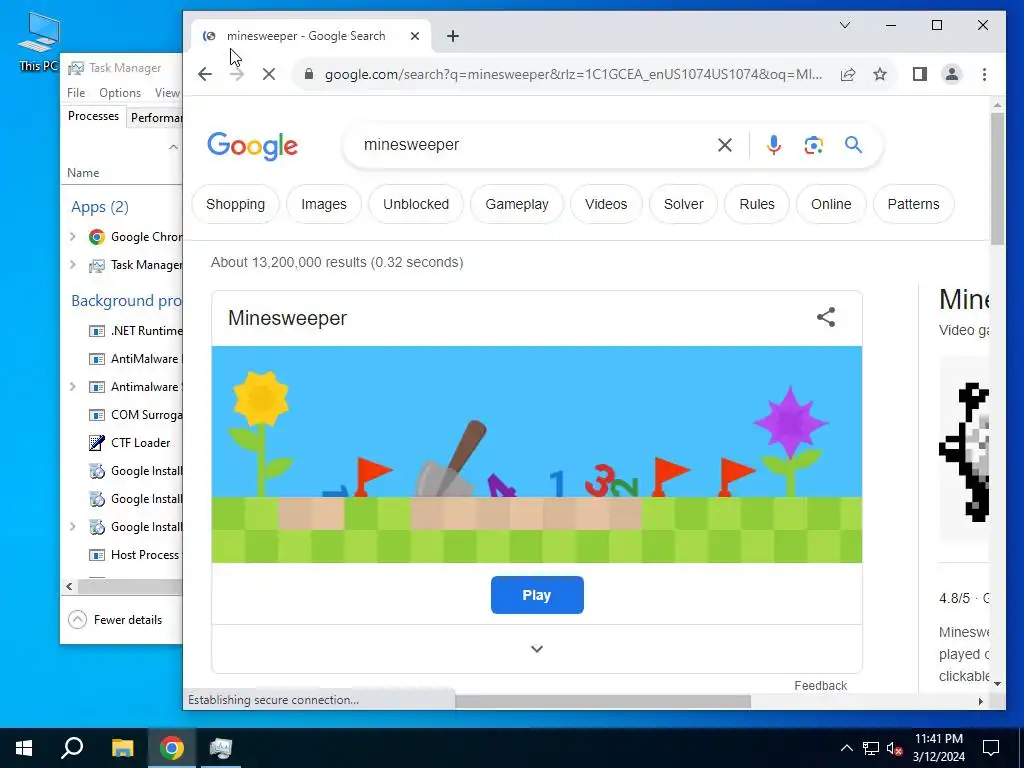The width and height of the screenshot is (1024, 768).
Task: Search by image with Google Lens icon
Action: coord(813,145)
